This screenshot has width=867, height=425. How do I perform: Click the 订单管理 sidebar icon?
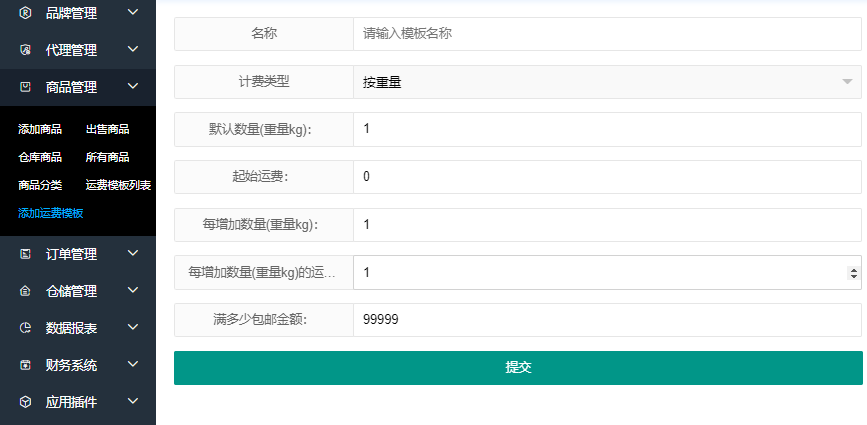(26, 254)
